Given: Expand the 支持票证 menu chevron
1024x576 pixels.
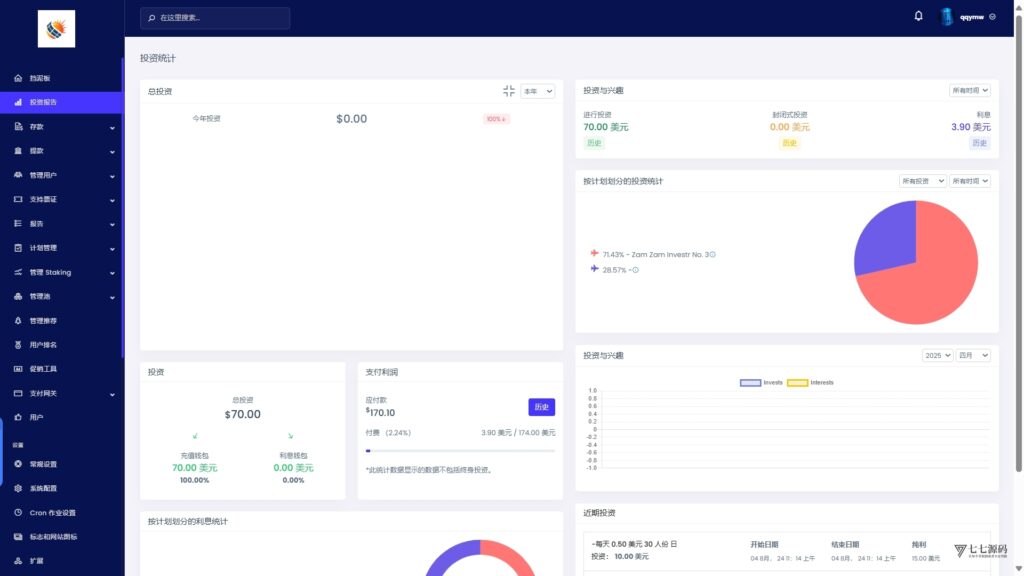Looking at the screenshot, I should [x=112, y=200].
